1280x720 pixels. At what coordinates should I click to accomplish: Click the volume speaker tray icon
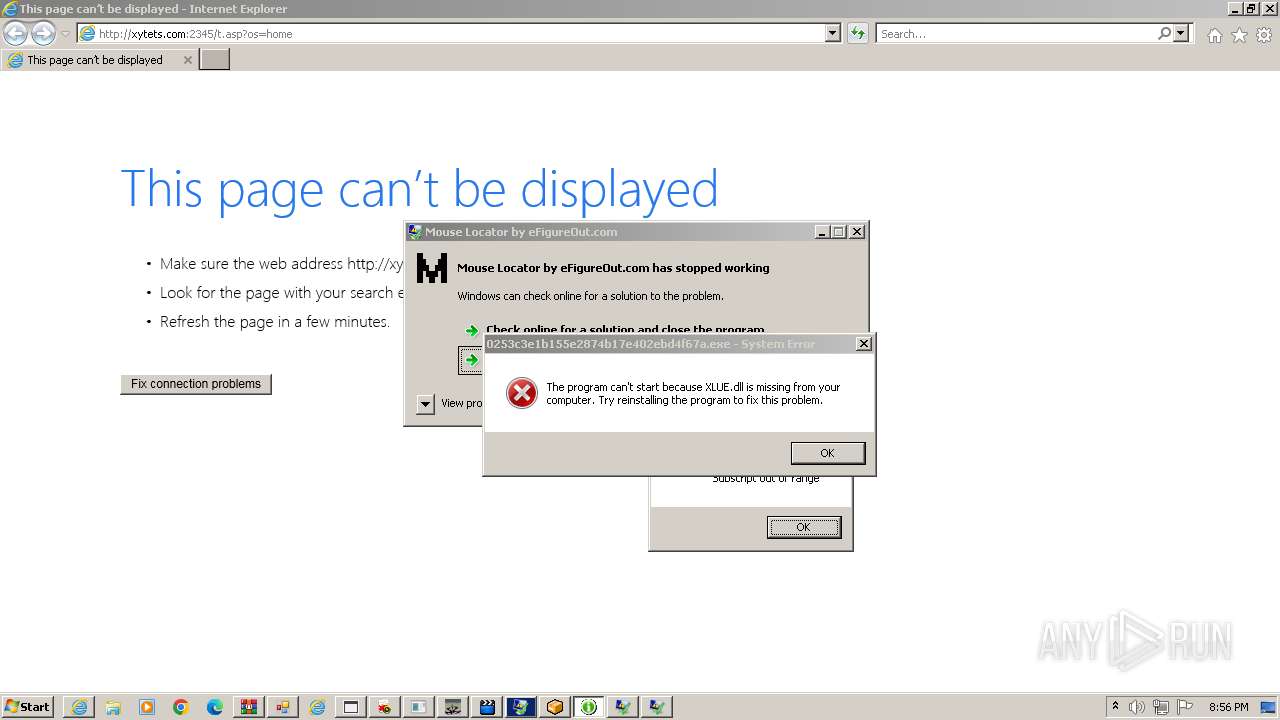[x=1139, y=707]
